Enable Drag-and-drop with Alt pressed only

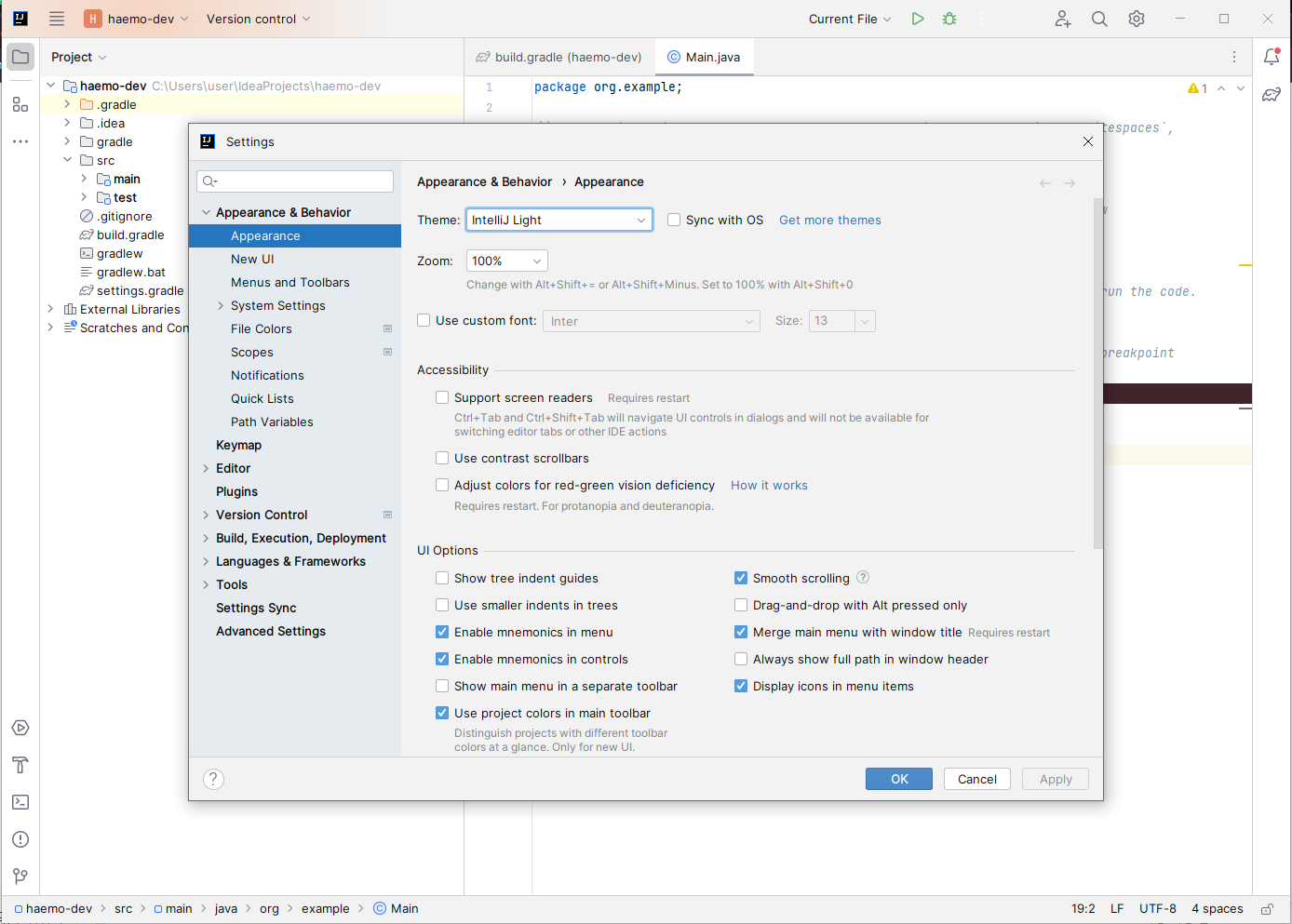(x=741, y=605)
